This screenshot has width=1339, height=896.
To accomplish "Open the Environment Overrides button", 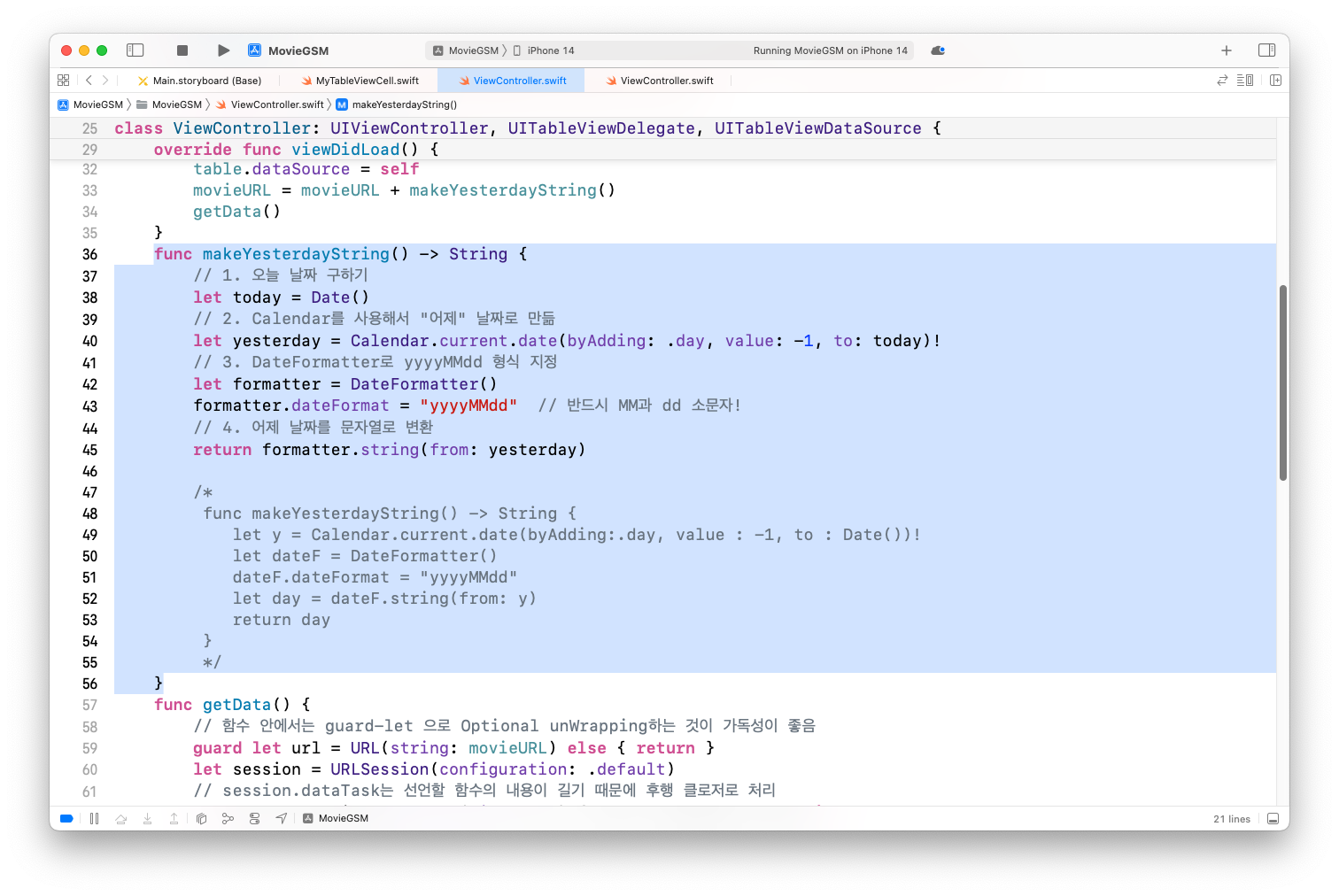I will [254, 819].
